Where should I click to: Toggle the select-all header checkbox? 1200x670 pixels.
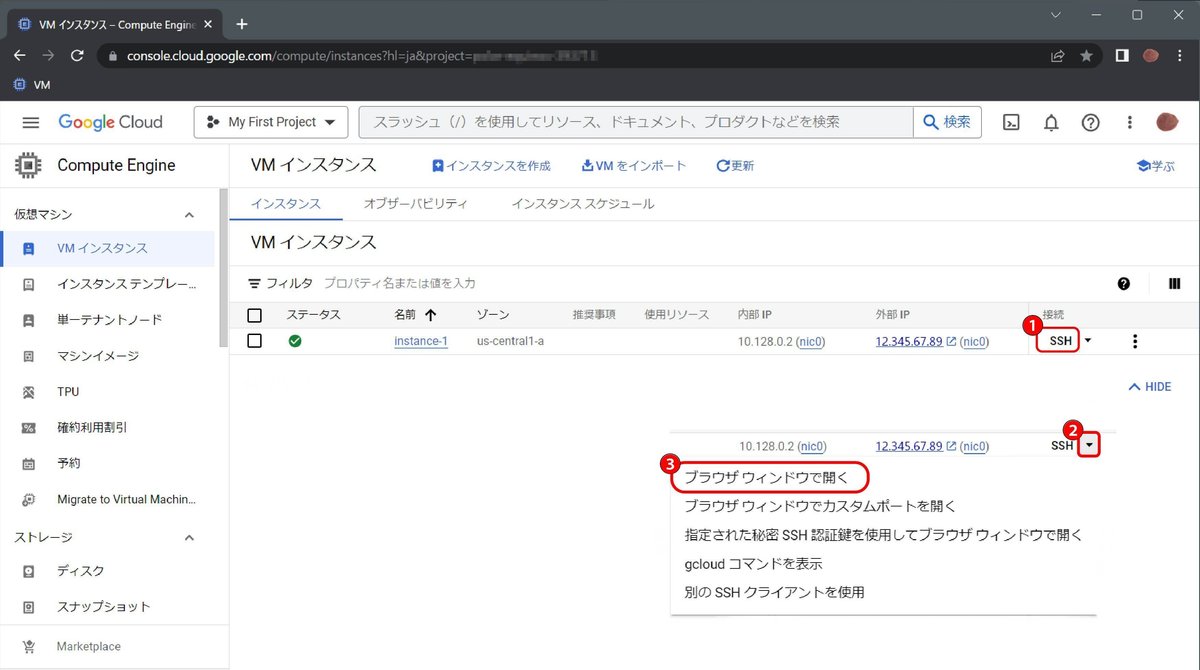pyautogui.click(x=254, y=315)
